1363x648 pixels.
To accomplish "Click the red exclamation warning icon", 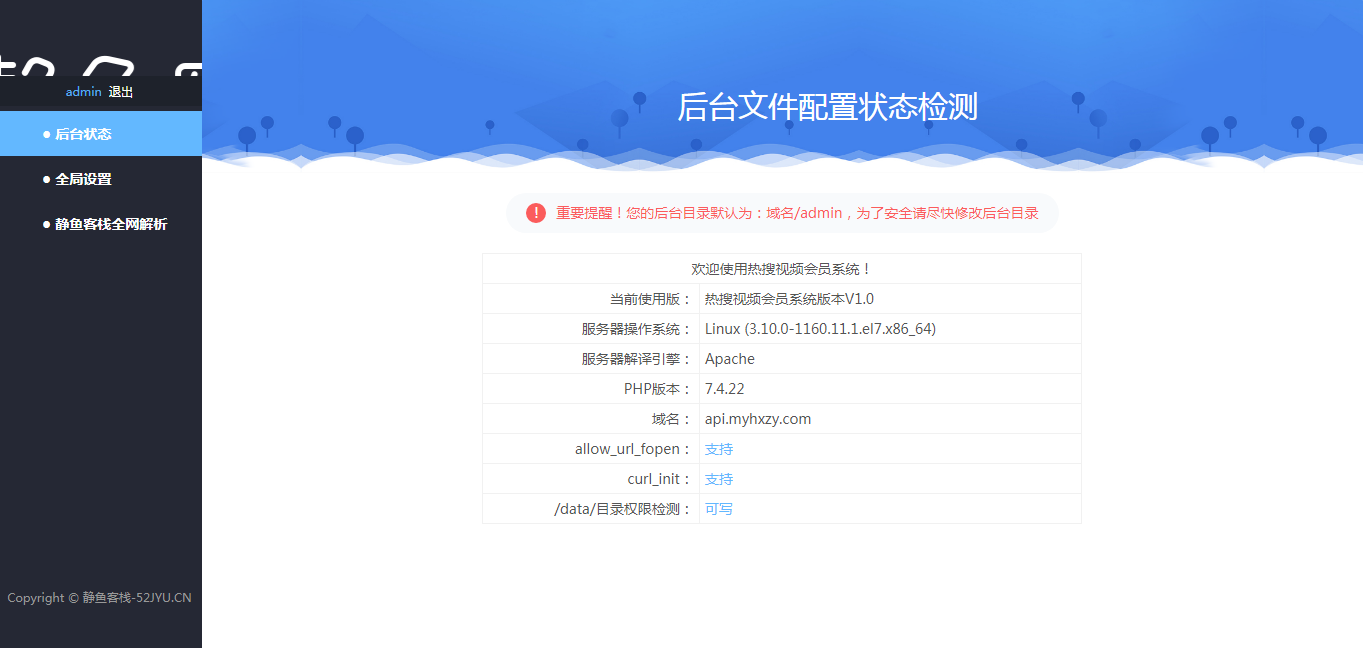I will [536, 213].
